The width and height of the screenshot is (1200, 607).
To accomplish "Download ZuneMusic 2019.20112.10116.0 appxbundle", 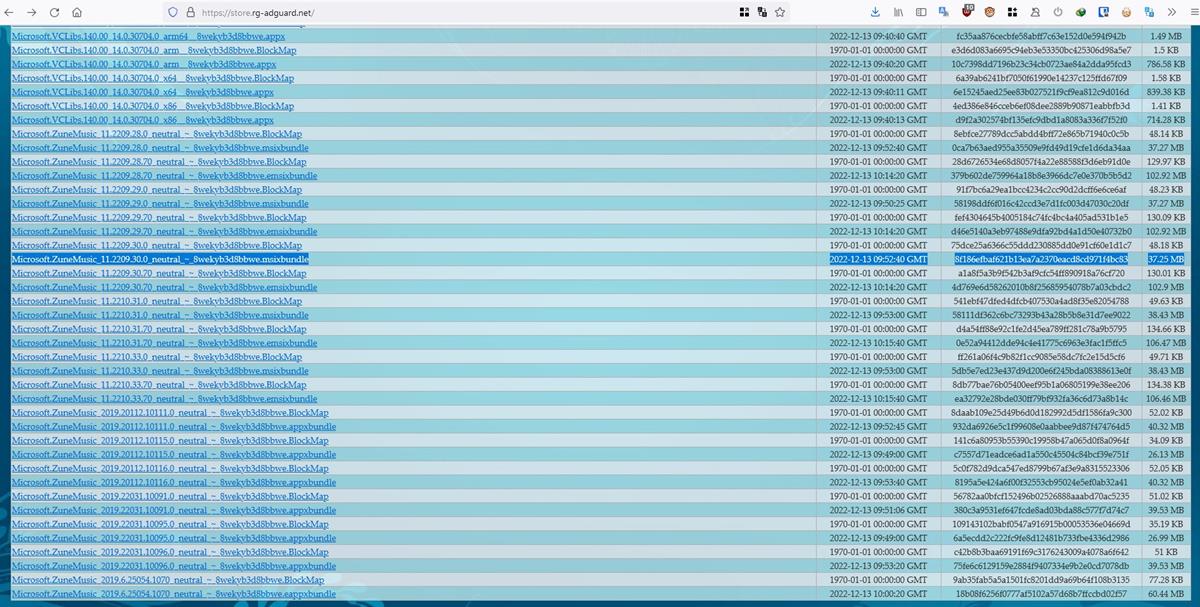I will 174,483.
